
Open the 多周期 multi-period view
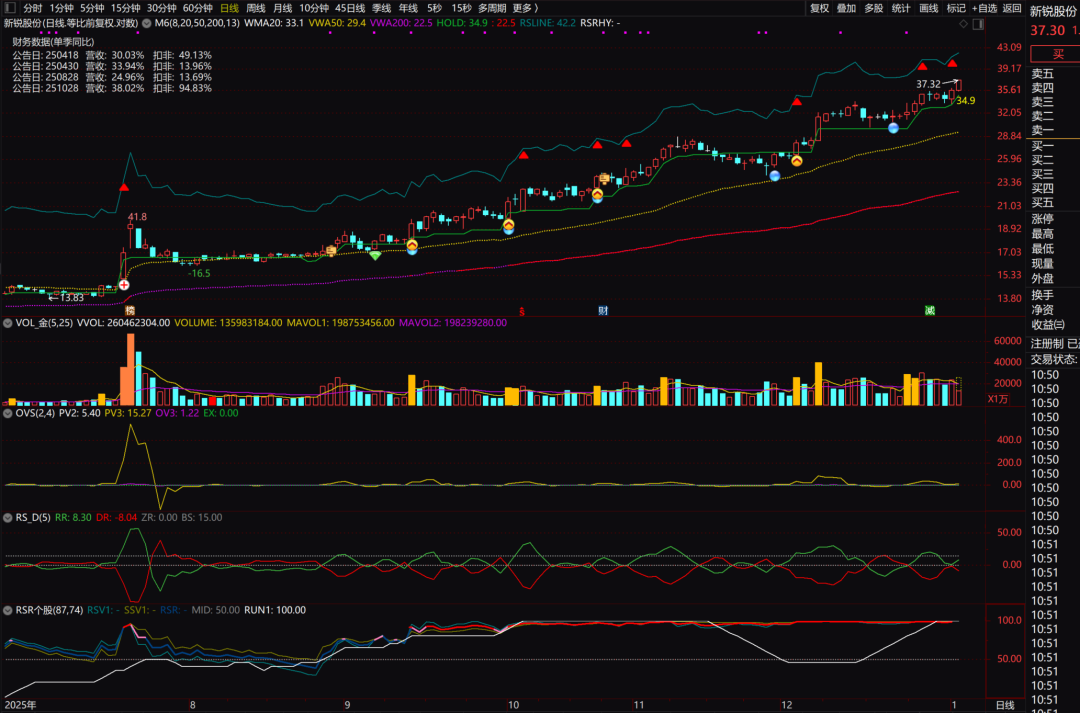click(x=492, y=8)
